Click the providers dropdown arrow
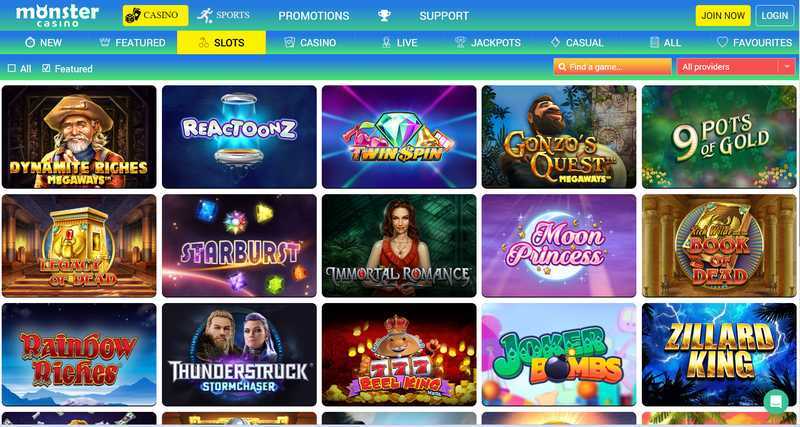This screenshot has height=427, width=800. pyautogui.click(x=786, y=67)
